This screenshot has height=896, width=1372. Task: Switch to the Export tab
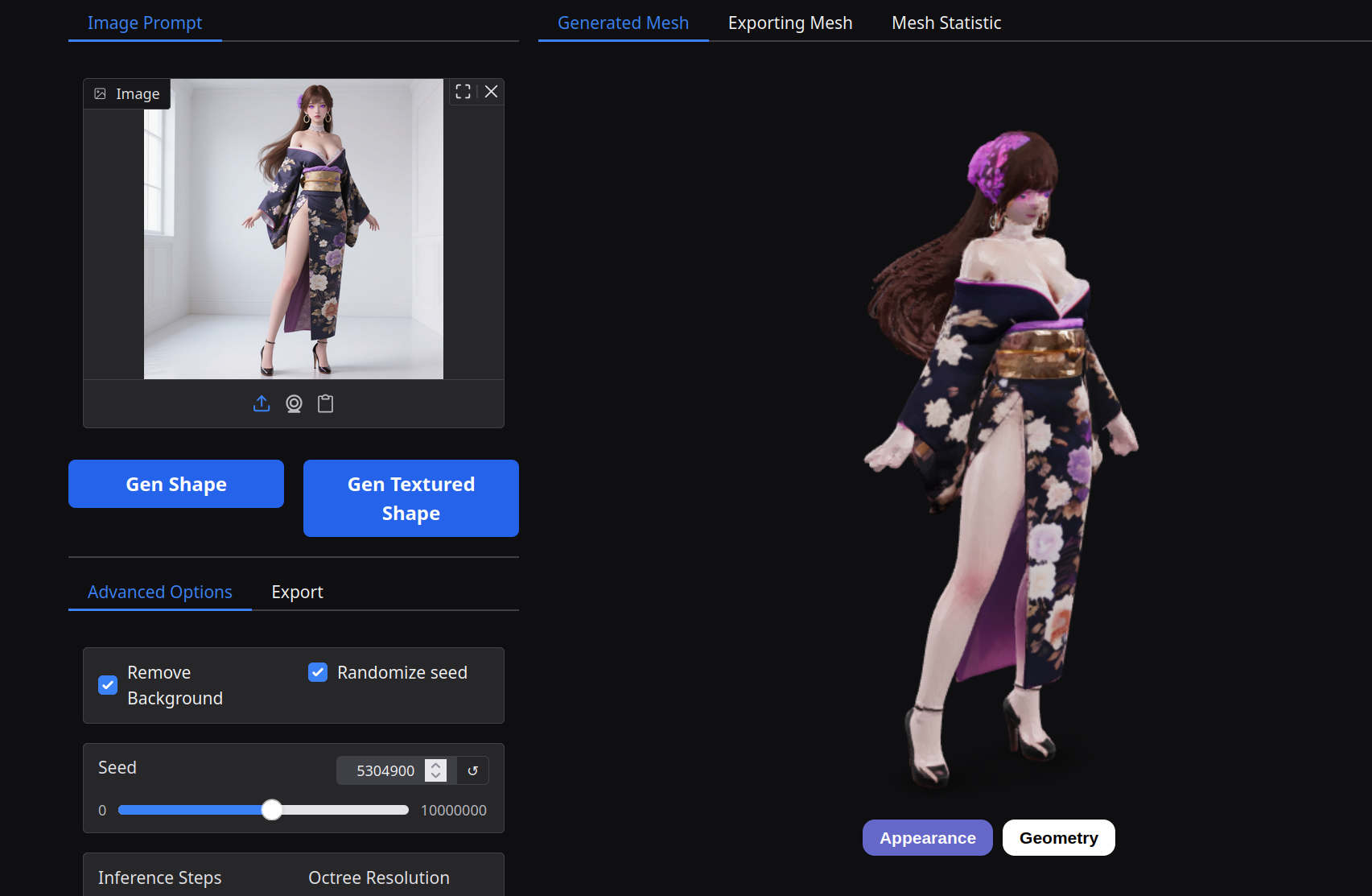297,592
